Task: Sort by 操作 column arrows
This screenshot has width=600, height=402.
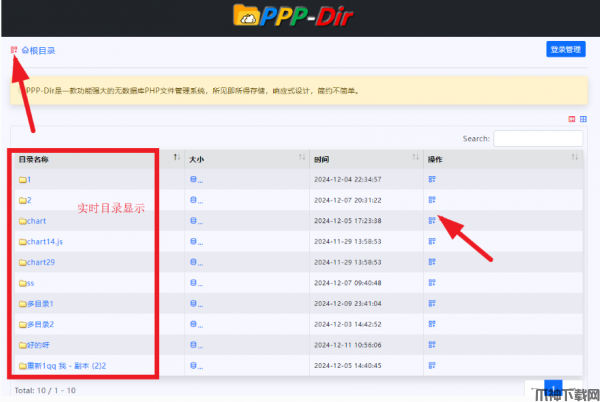Action: click(x=575, y=157)
